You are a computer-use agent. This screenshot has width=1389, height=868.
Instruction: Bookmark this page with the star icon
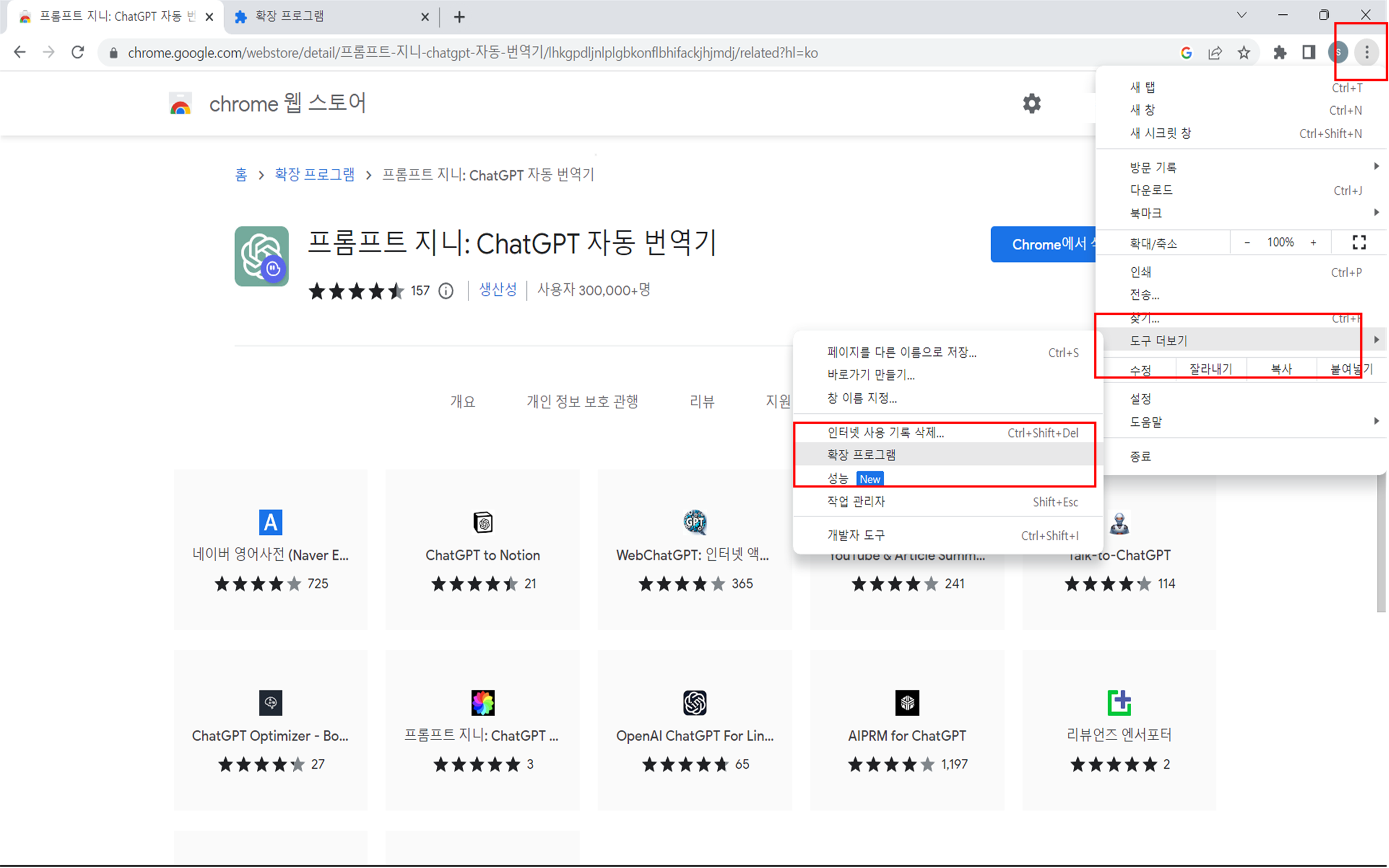tap(1244, 53)
